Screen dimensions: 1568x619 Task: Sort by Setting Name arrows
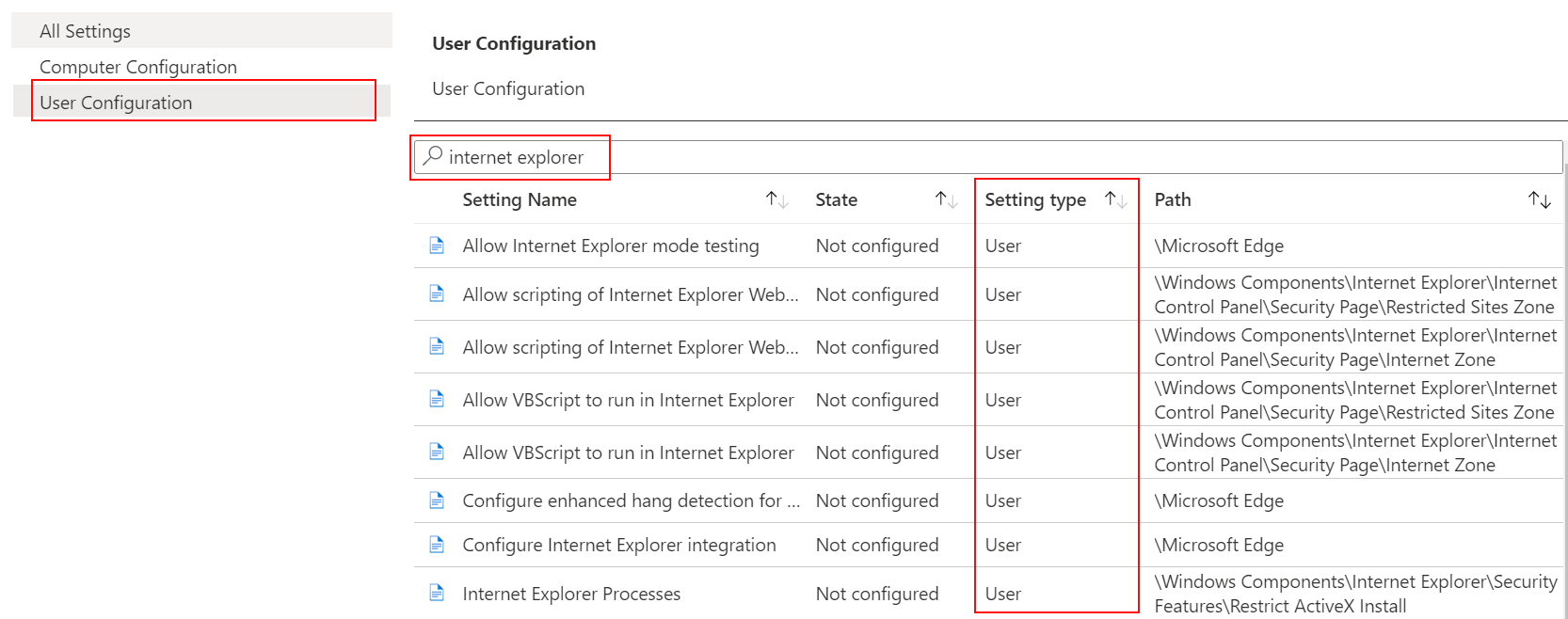click(x=776, y=199)
